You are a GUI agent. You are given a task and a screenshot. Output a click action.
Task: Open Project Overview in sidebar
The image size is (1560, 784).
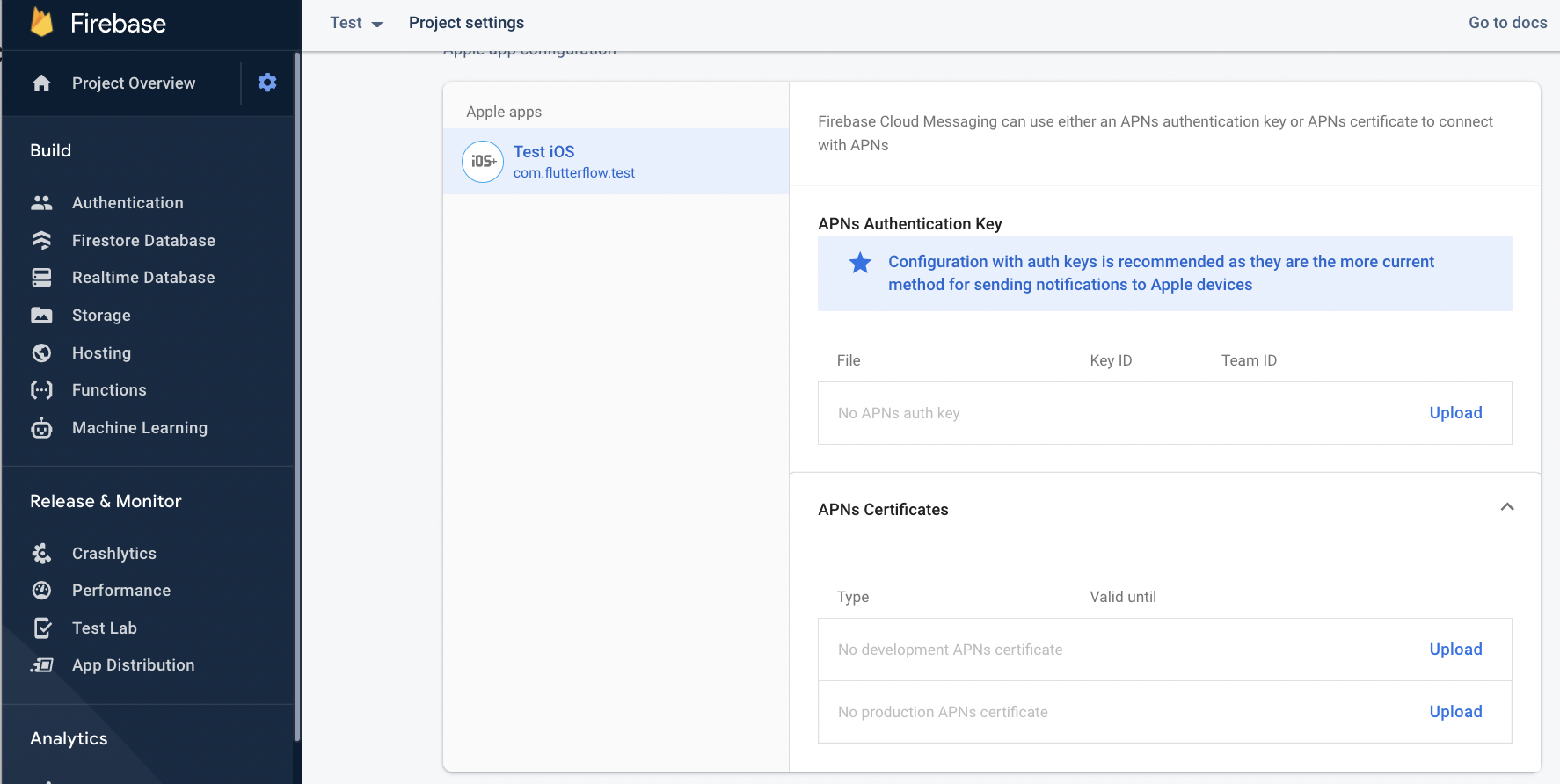point(134,83)
